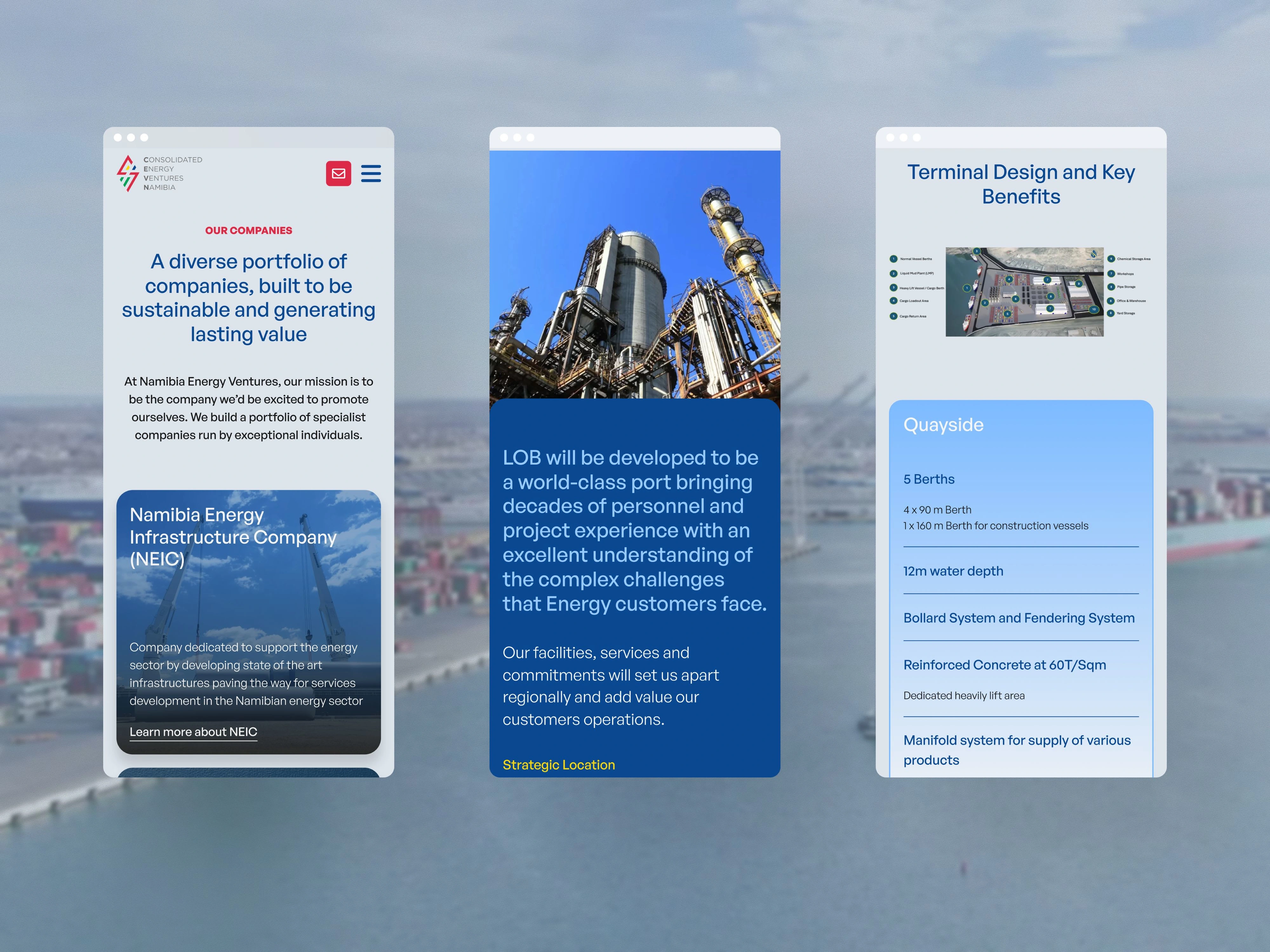Expand the 5 Berths item
Viewport: 1270px width, 952px height.
(x=929, y=479)
